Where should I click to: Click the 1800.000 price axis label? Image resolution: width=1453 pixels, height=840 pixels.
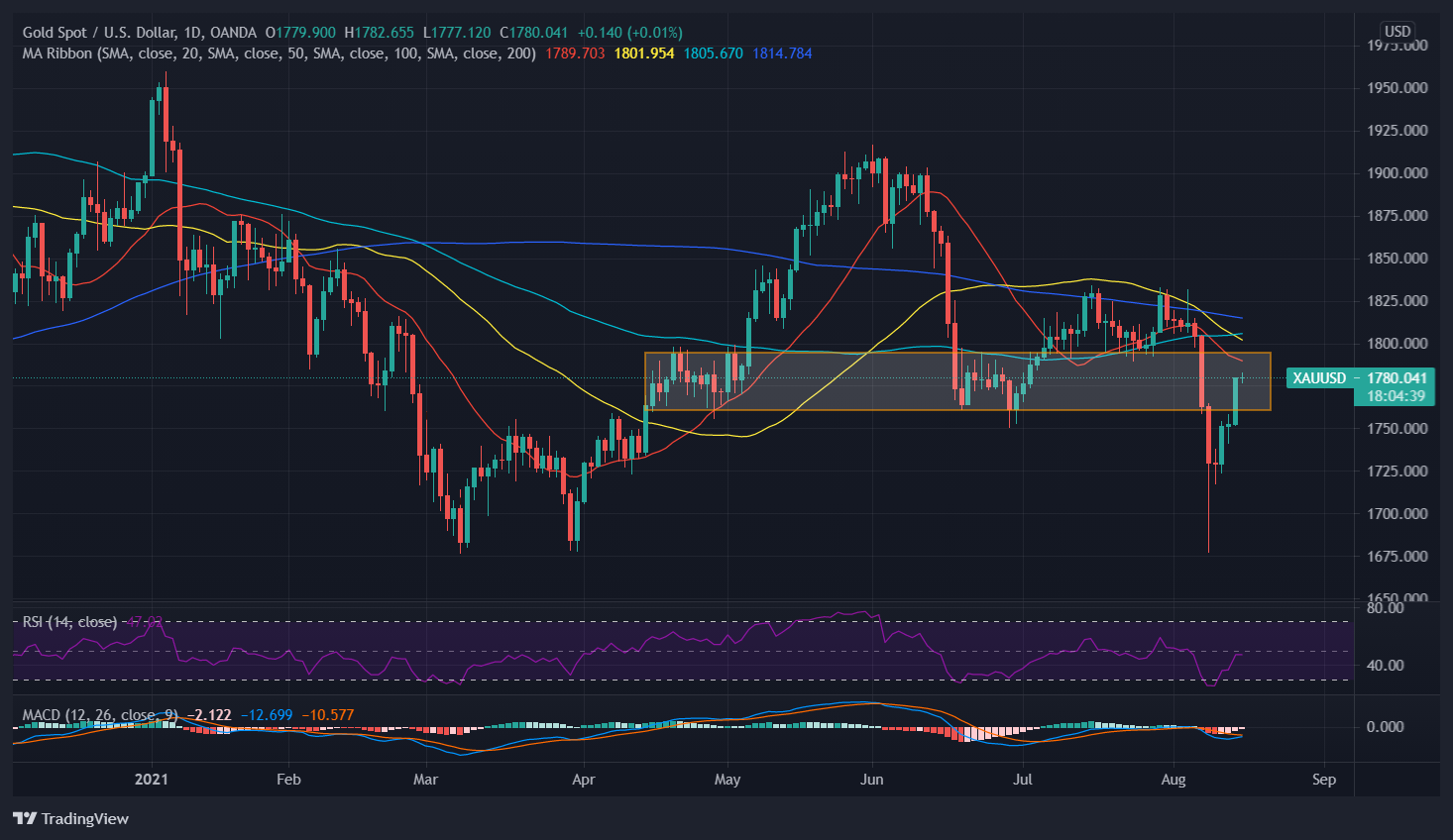[1397, 344]
